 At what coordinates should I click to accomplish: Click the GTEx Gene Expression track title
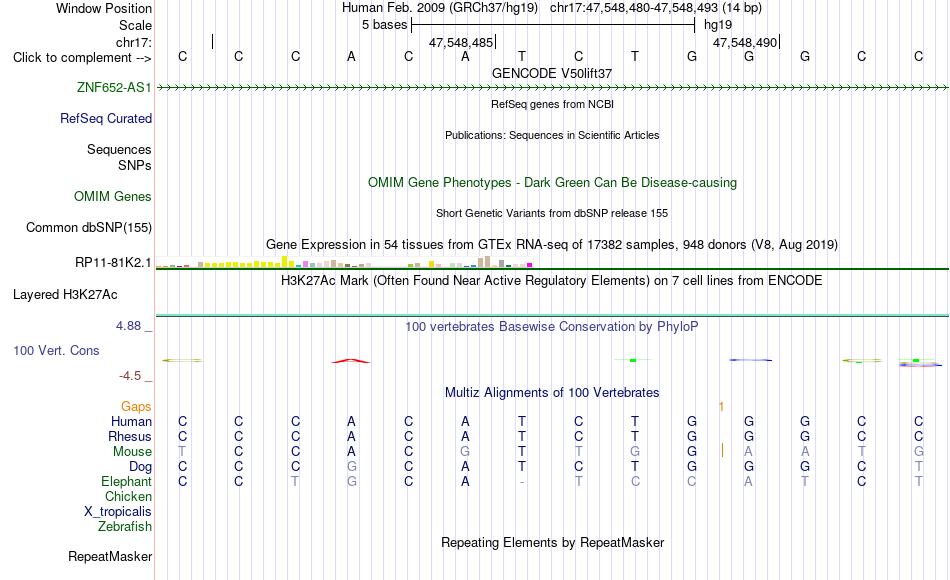tap(552, 244)
